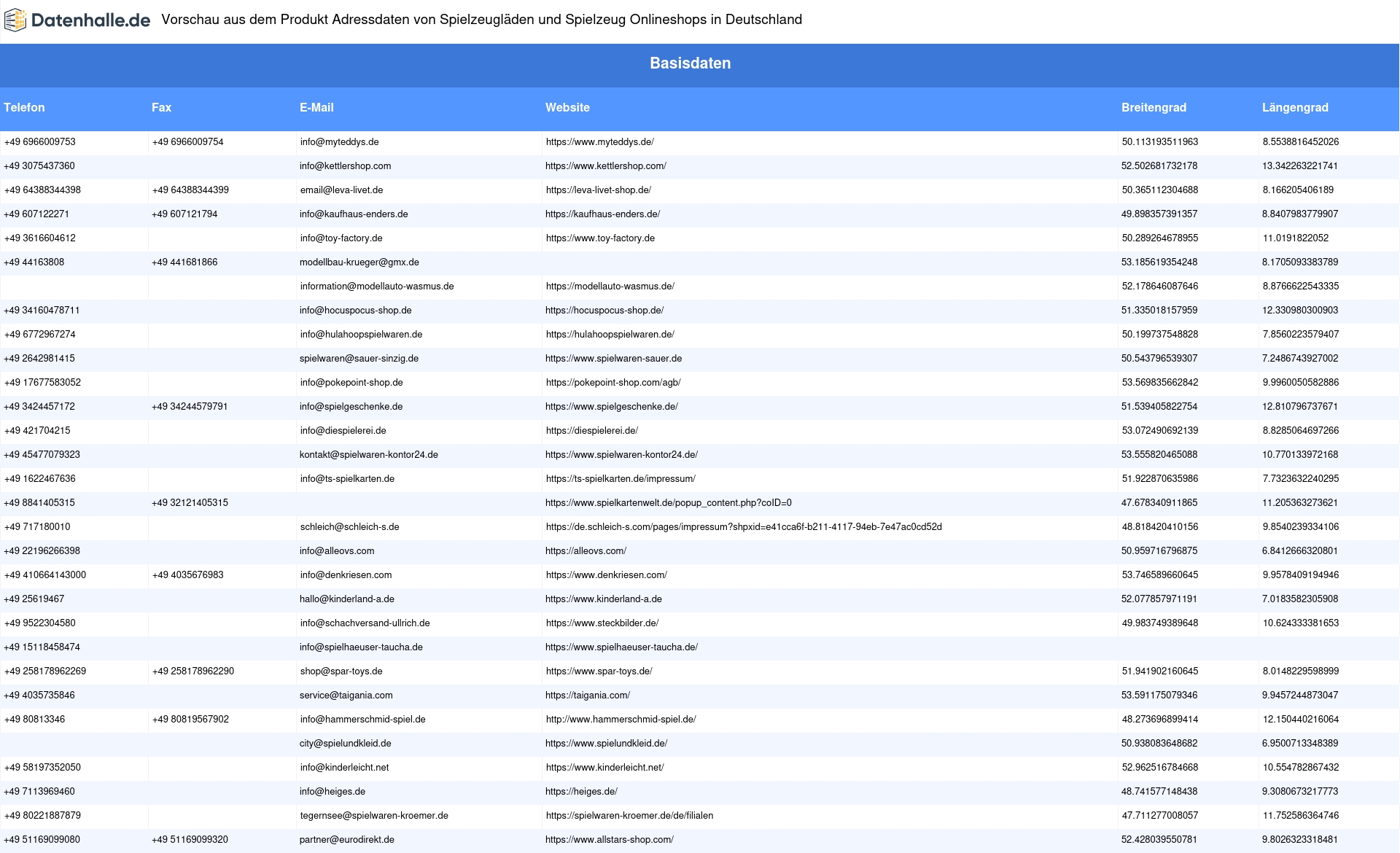The height and width of the screenshot is (853, 1400).
Task: Click email info@kaufhaus-enders.de
Action: 354,214
